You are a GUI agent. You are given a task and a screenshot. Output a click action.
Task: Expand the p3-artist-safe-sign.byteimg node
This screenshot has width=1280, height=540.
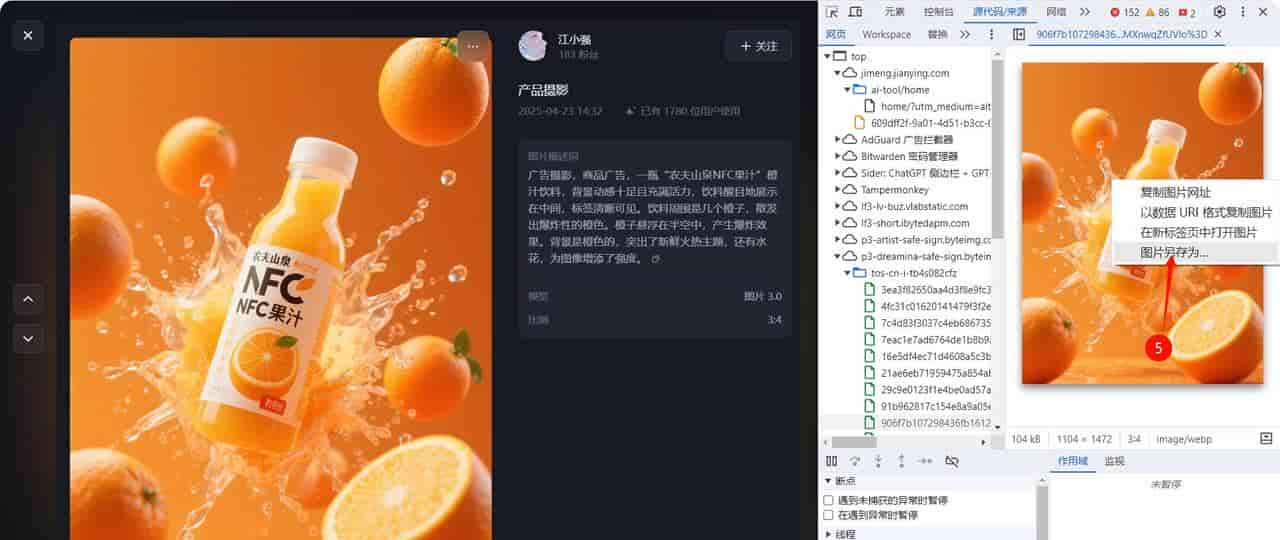tap(838, 240)
